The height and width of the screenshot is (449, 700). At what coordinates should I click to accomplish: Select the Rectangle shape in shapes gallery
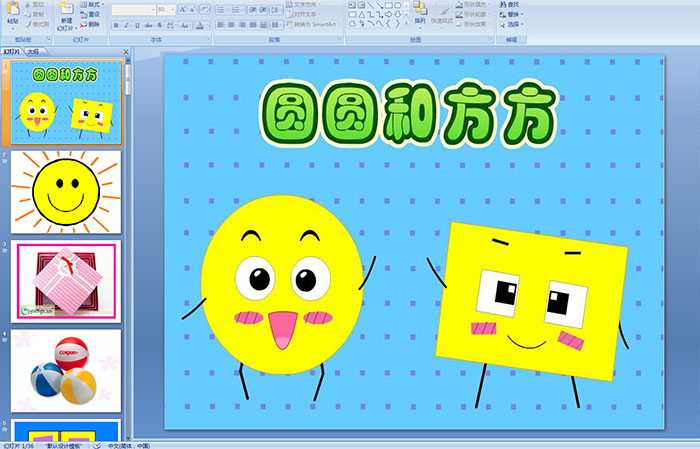388,5
